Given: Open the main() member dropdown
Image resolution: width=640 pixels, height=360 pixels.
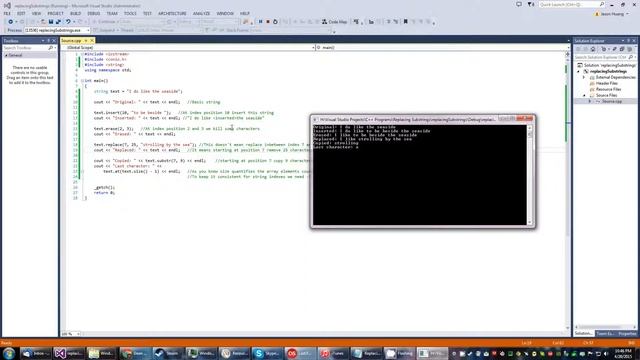Looking at the screenshot, I should [442, 48].
